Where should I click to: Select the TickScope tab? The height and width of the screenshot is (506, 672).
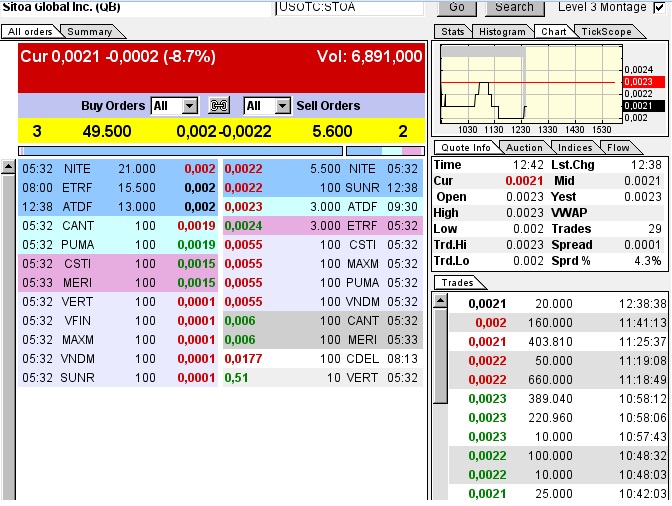tap(607, 32)
